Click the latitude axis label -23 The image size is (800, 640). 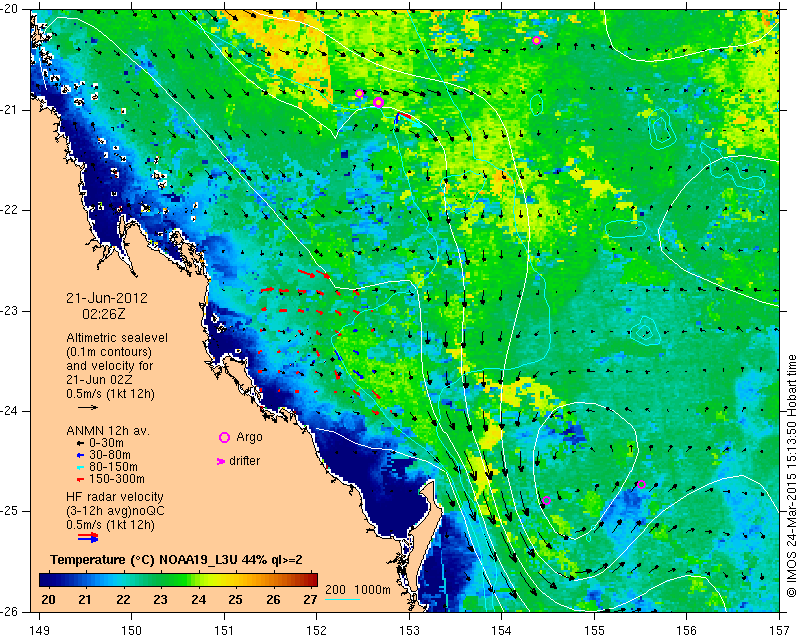tap(9, 310)
